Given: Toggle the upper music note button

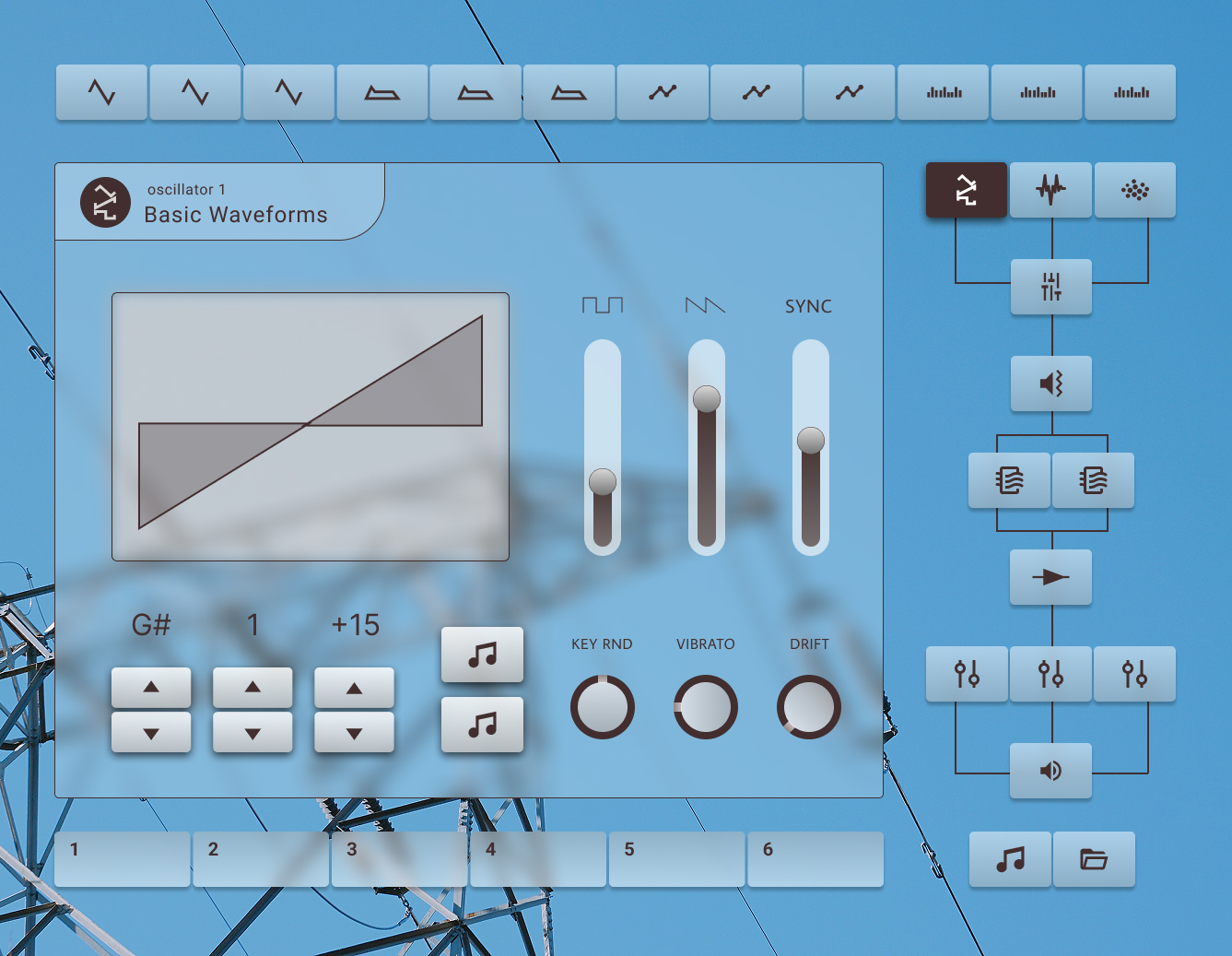Looking at the screenshot, I should point(482,655).
